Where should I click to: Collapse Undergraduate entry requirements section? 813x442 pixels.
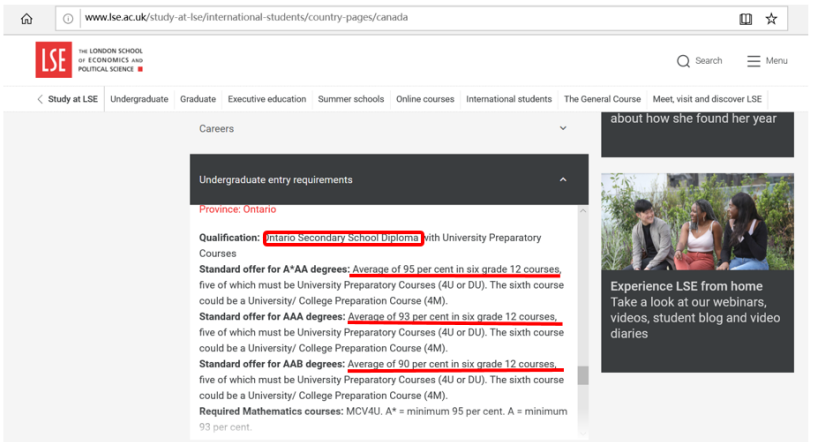coord(562,180)
